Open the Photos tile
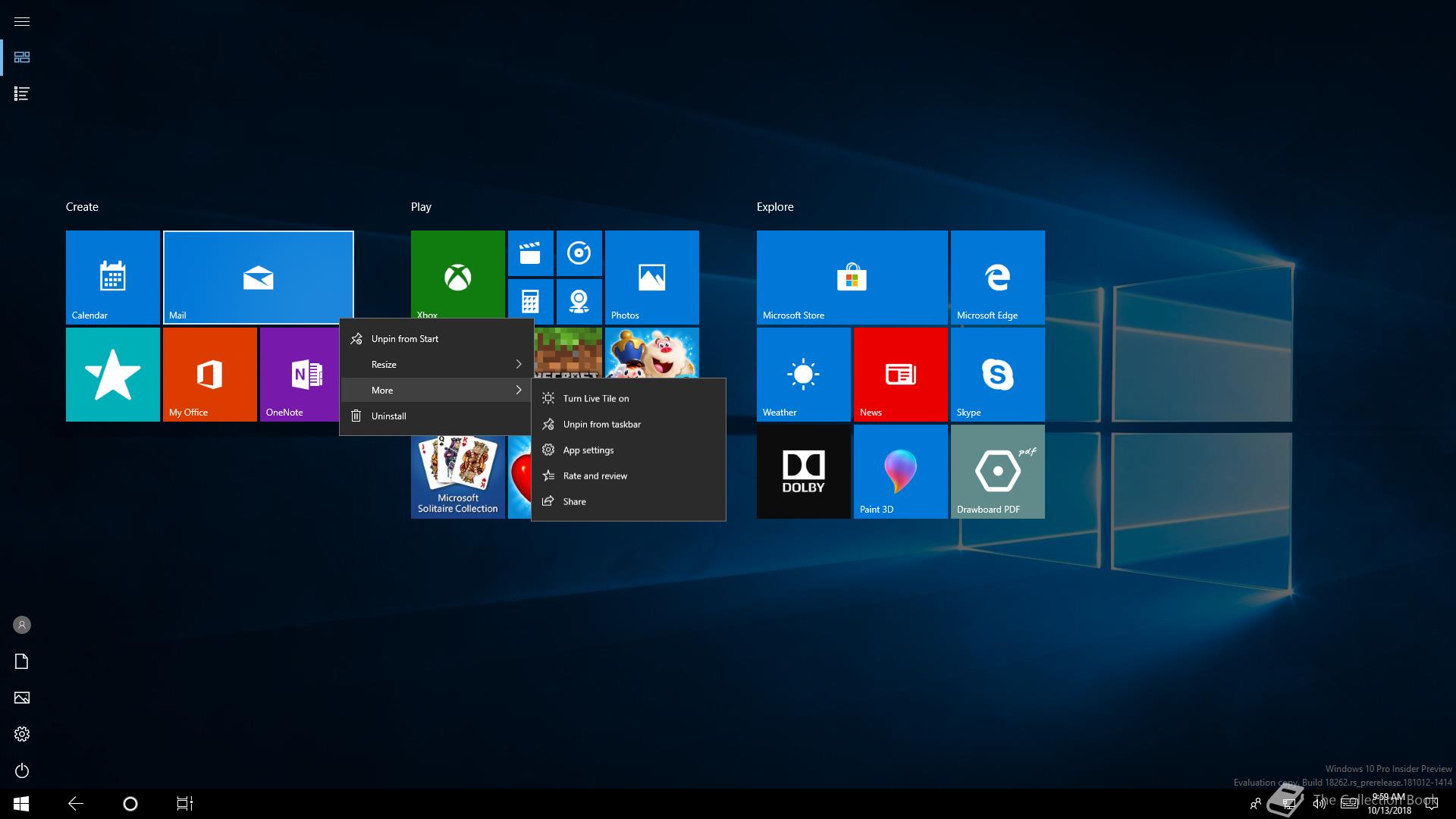 coord(651,278)
